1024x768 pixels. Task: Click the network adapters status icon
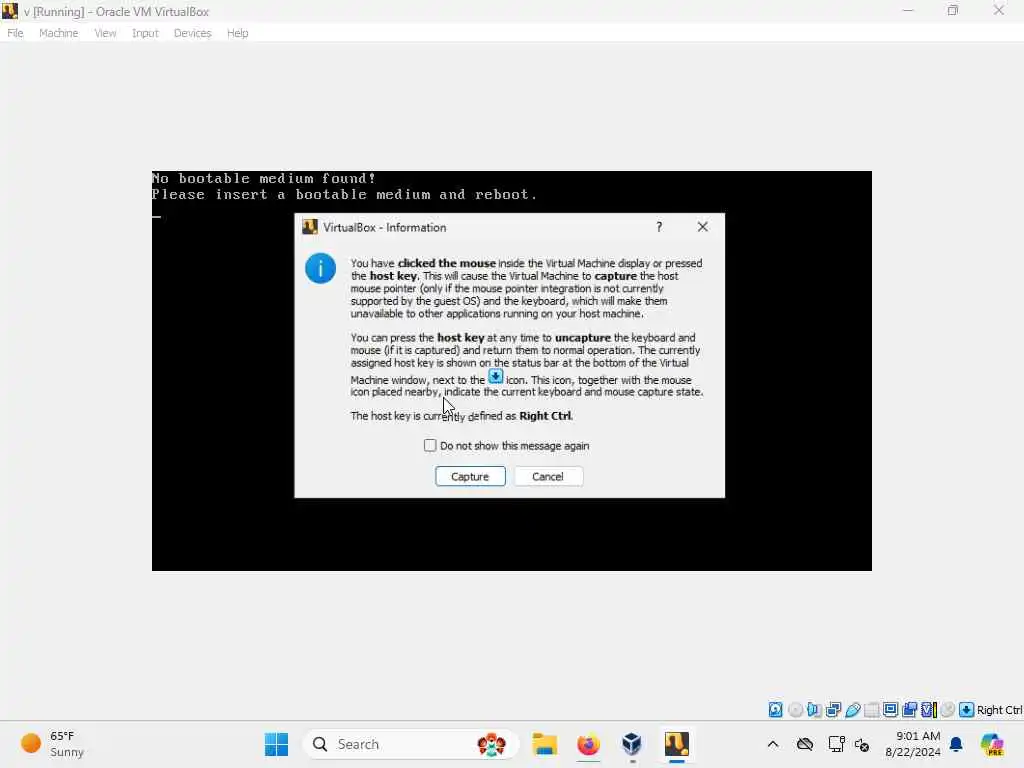[833, 709]
